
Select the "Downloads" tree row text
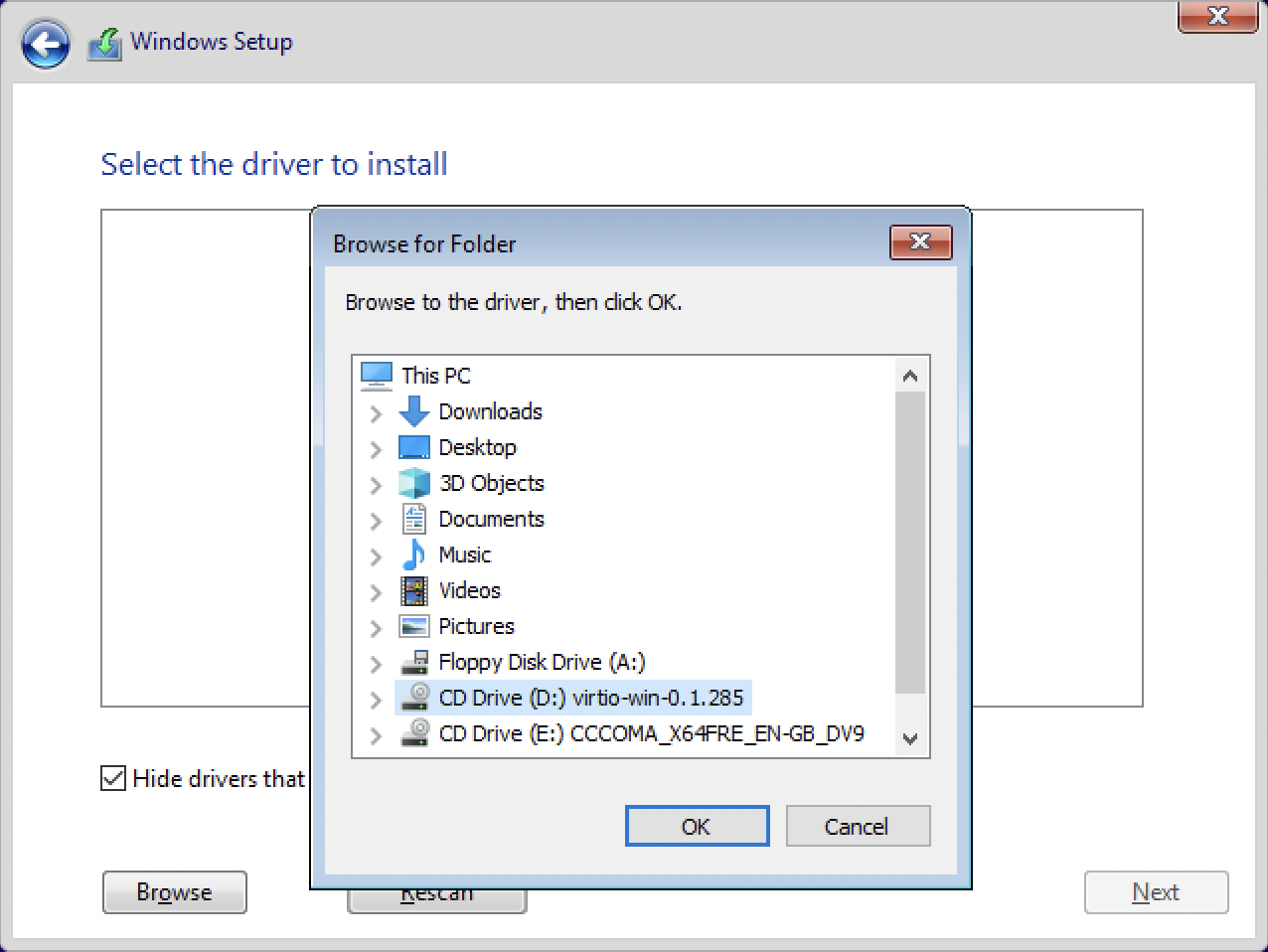click(x=491, y=411)
